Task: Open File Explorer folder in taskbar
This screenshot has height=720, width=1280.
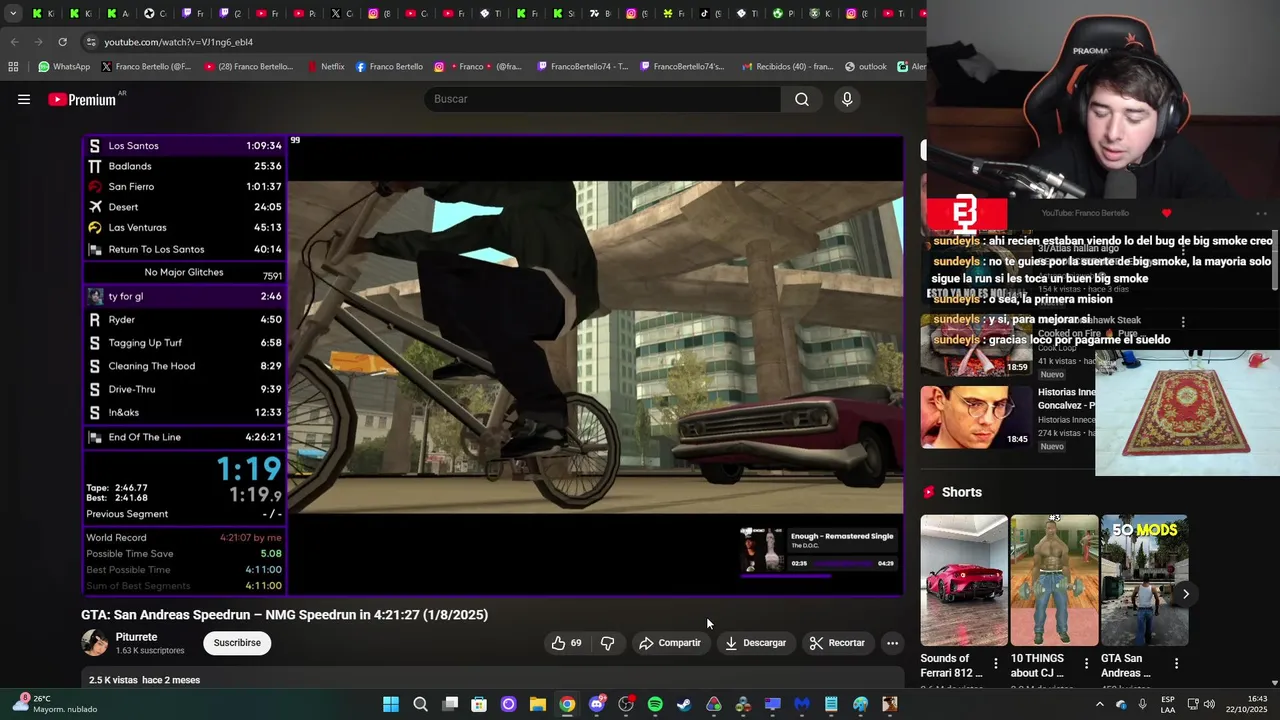Action: pos(538,704)
